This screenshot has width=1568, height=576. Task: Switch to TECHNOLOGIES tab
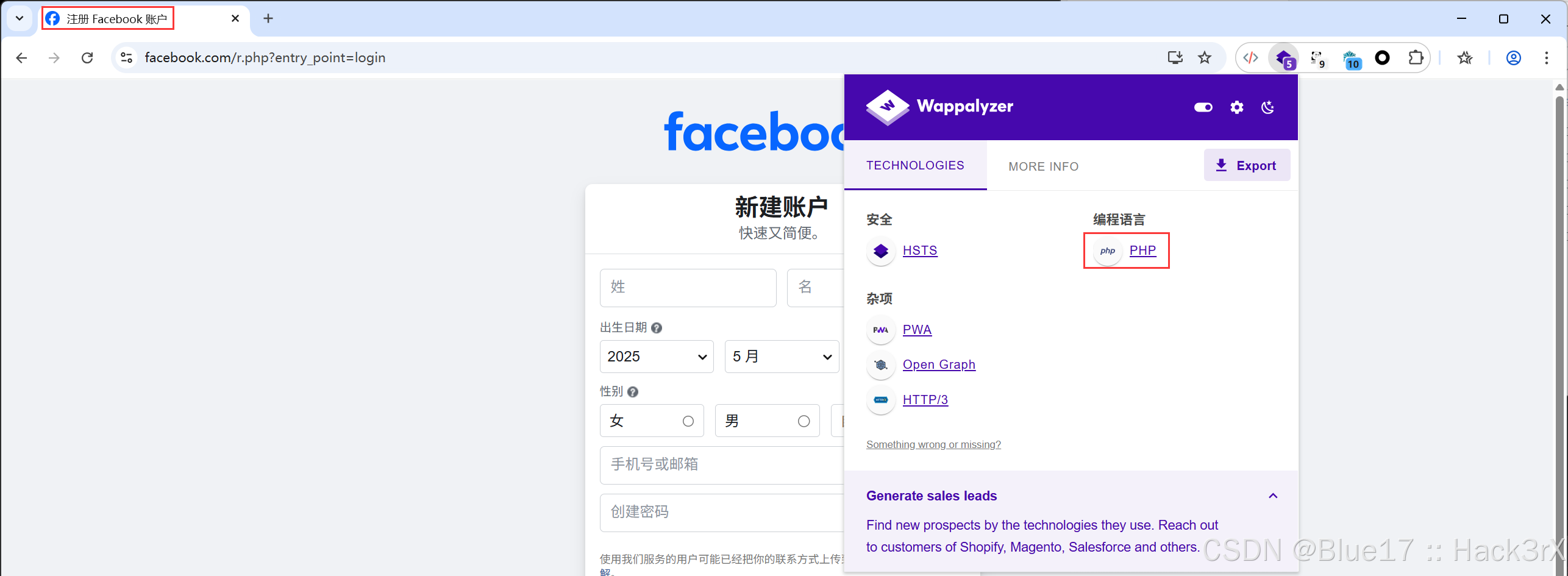point(916,165)
